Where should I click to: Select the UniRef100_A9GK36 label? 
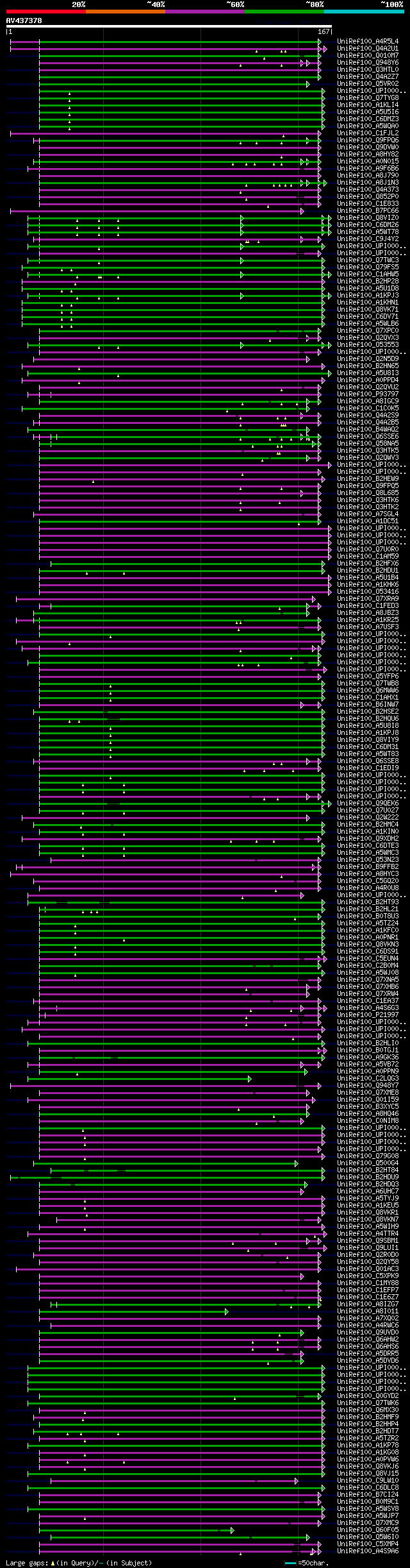[x=368, y=1058]
